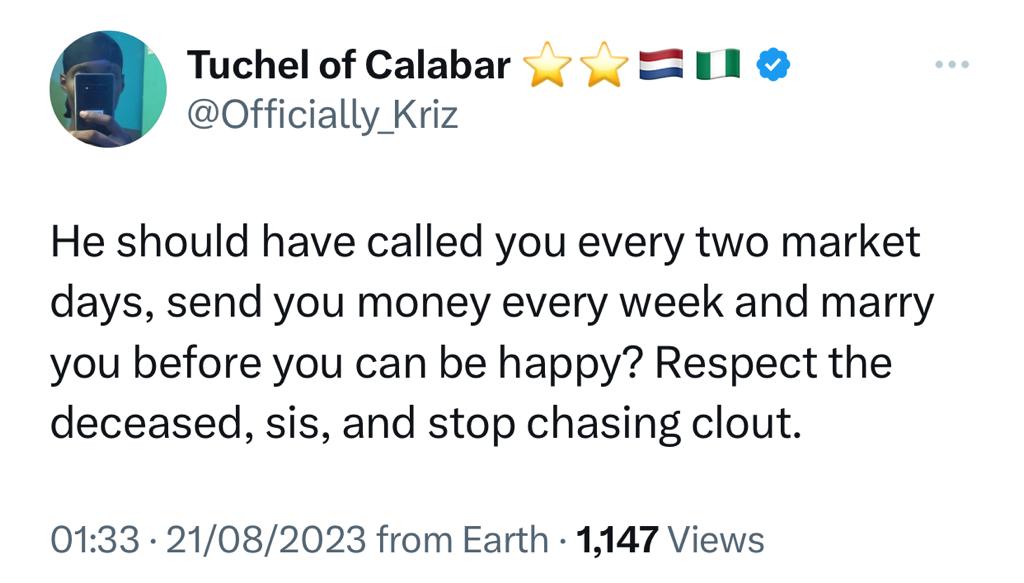This screenshot has width=1024, height=583.
Task: Click the Netherlands flag emoji
Action: point(661,65)
